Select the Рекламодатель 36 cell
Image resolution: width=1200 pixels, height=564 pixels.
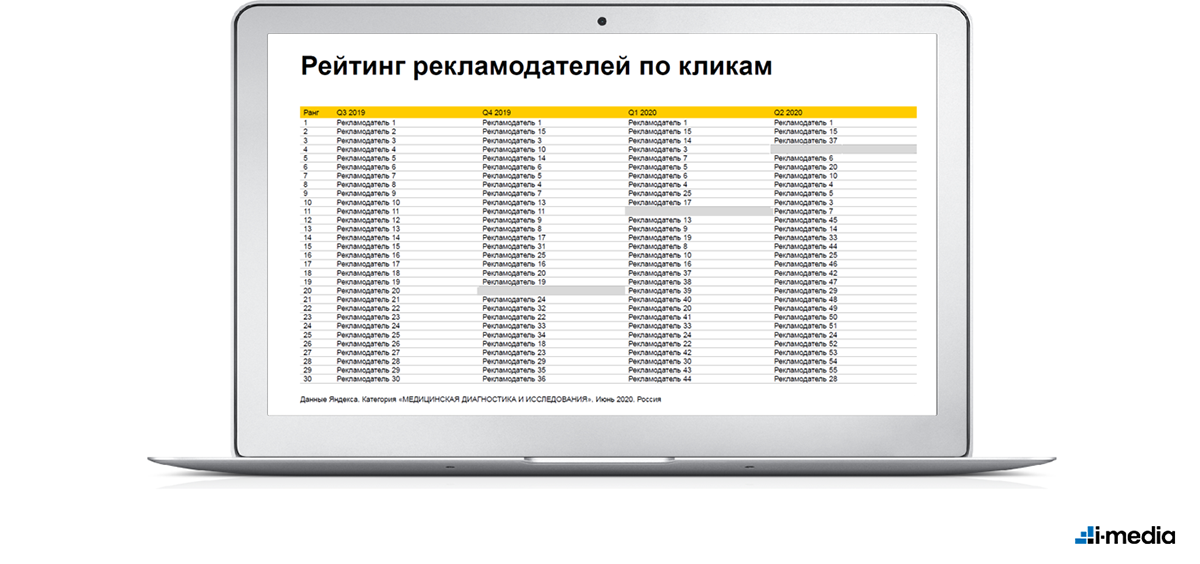coord(514,379)
